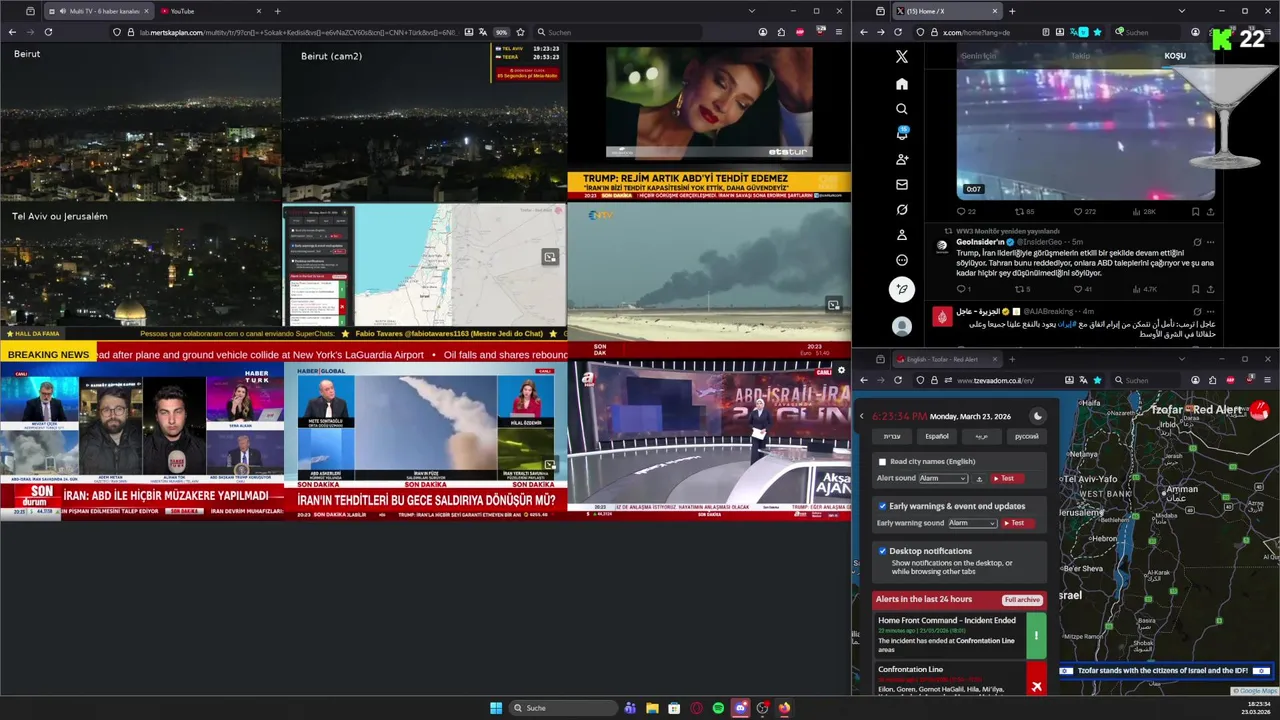Switch to the Takip tab on X
The image size is (1280, 720).
[1080, 56]
